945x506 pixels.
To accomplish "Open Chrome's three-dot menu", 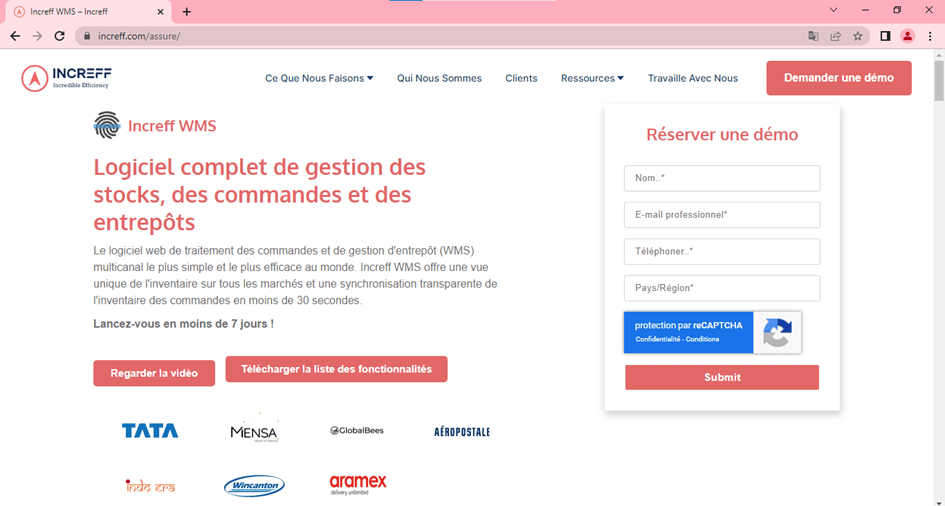I will click(930, 36).
